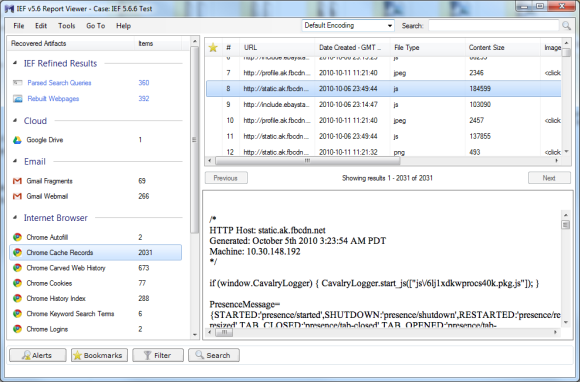Click the Bookmarks button
The width and height of the screenshot is (580, 382).
point(99,355)
